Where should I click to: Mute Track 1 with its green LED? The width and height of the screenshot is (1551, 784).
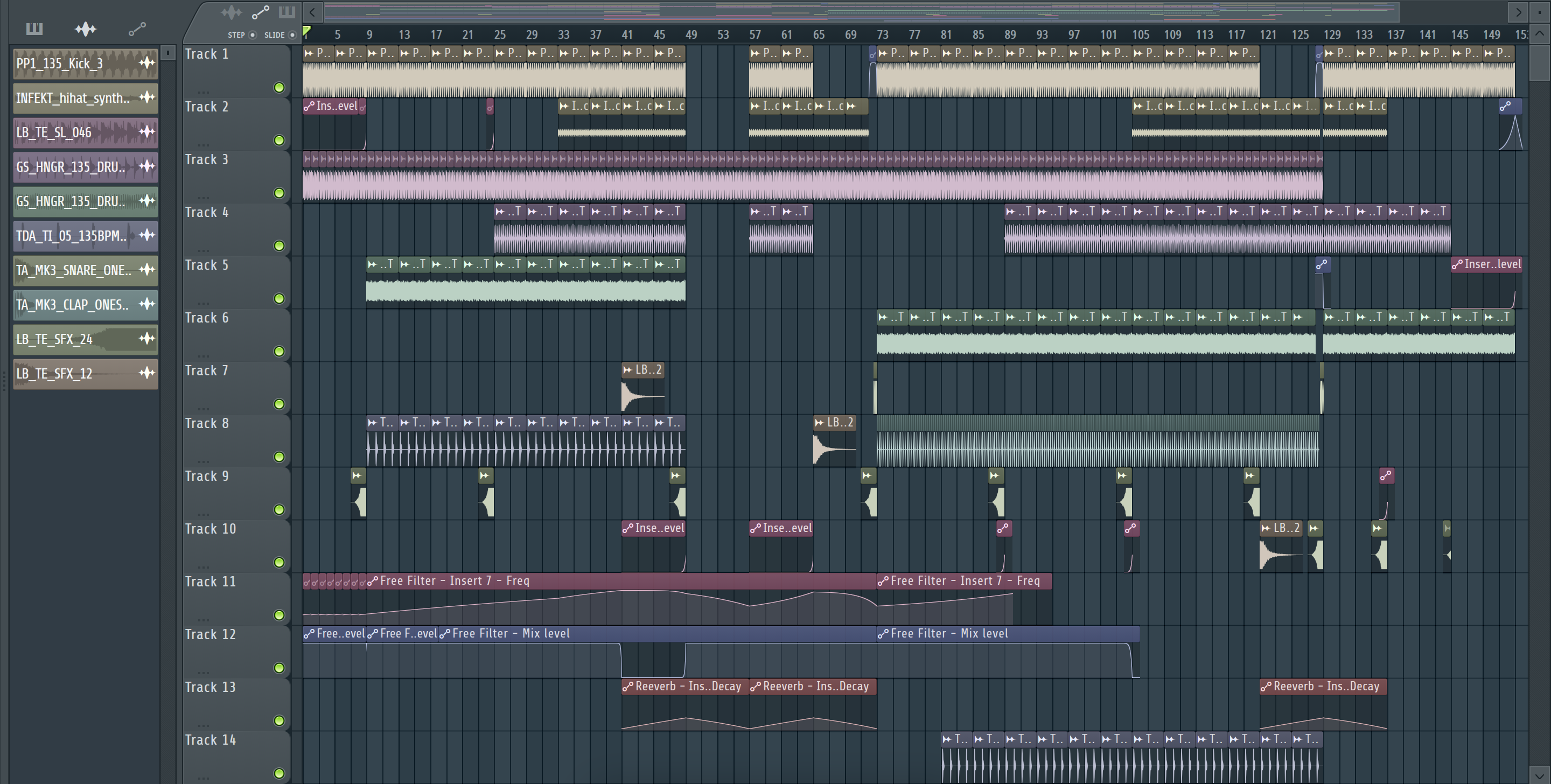pyautogui.click(x=279, y=87)
